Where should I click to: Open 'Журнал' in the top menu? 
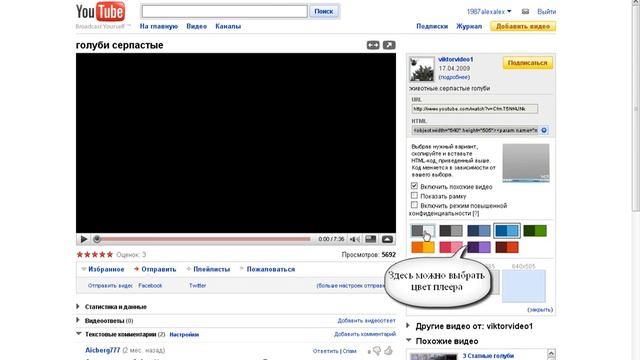click(x=469, y=26)
